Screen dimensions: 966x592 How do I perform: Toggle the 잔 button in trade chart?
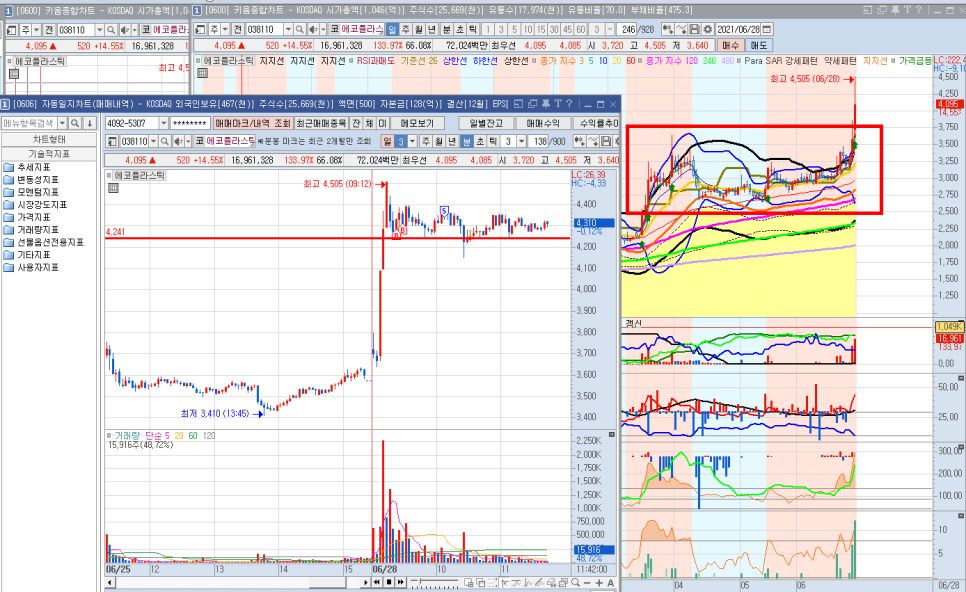point(356,123)
